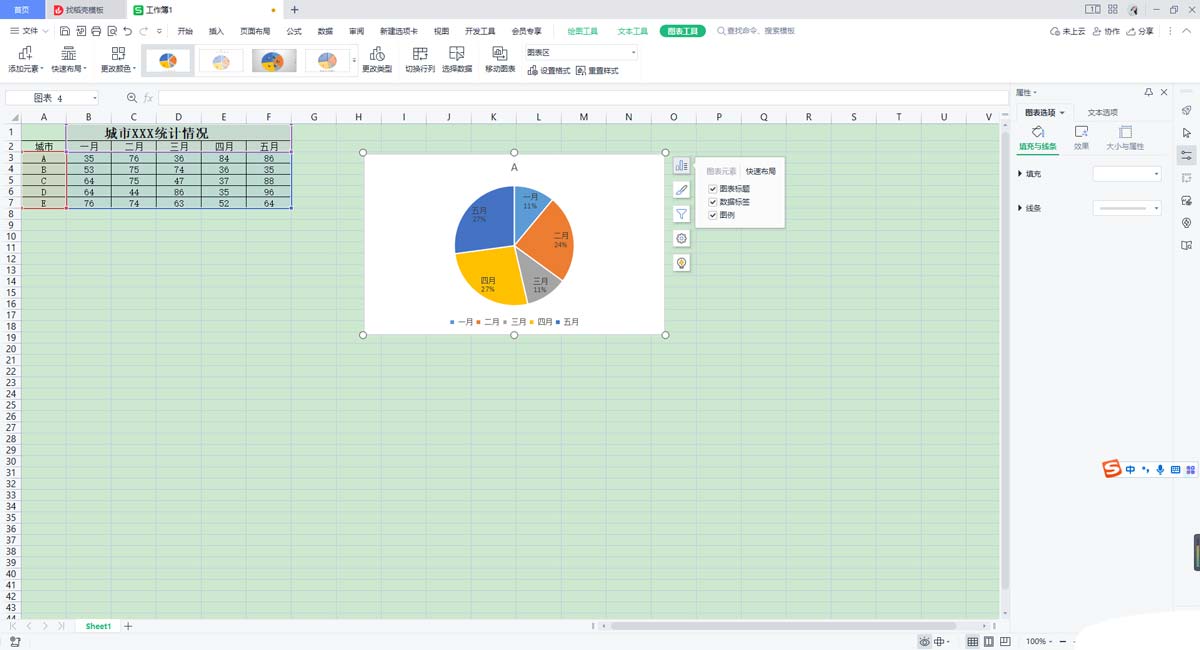Screen dimensions: 1200x650
Task: Click the Share (分享) button
Action: [x=1139, y=31]
